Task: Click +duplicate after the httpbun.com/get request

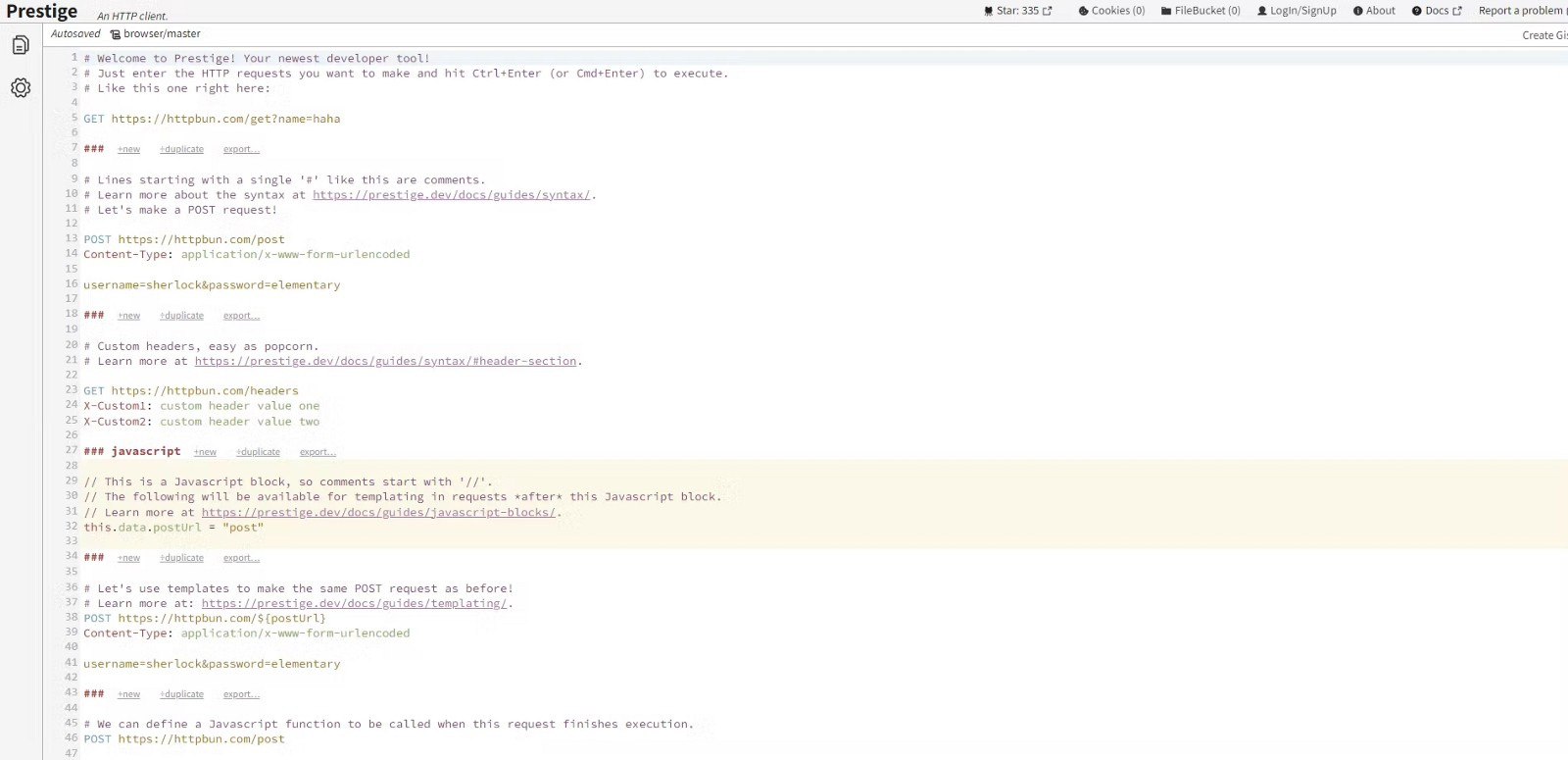Action: coord(182,149)
